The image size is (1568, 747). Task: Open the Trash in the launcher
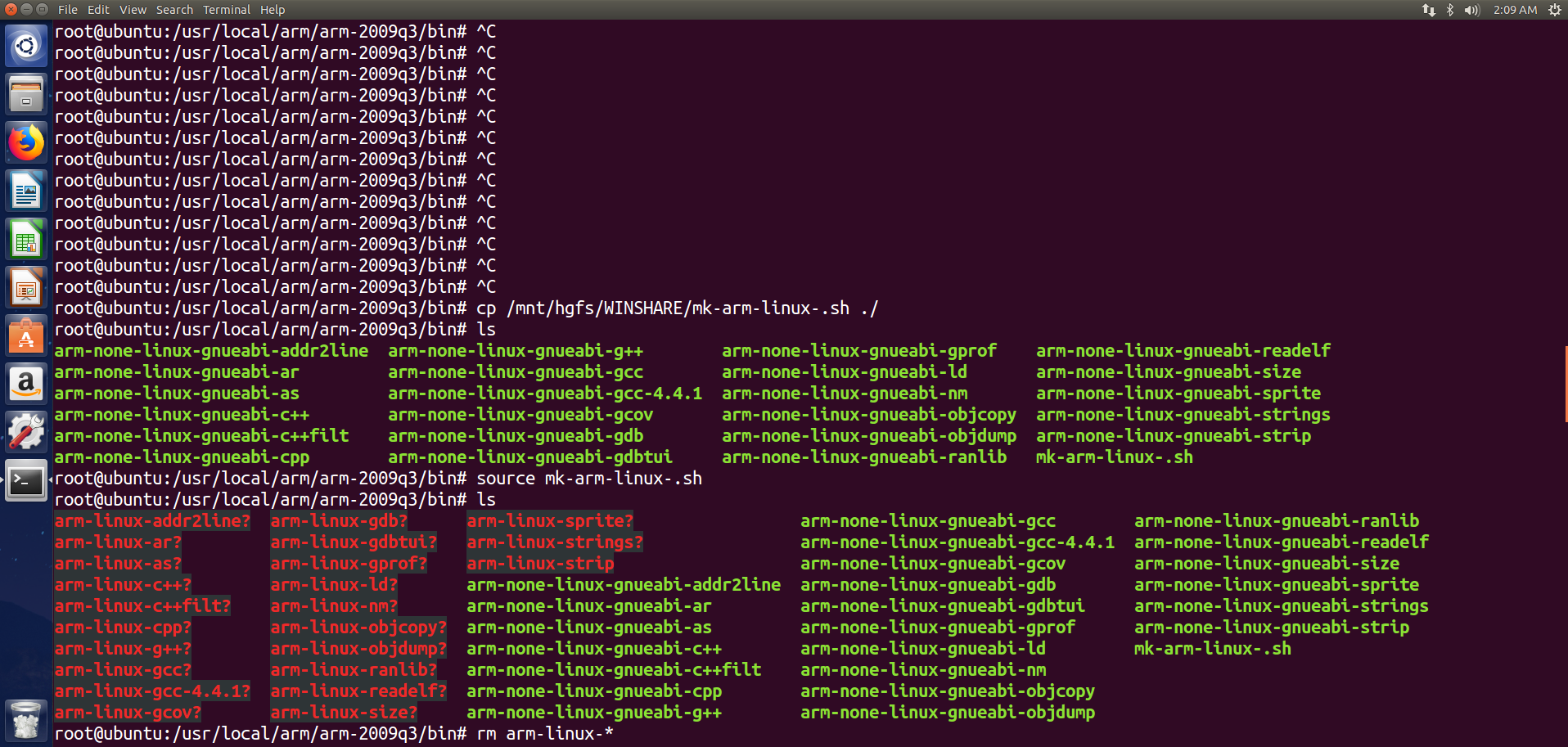click(26, 721)
